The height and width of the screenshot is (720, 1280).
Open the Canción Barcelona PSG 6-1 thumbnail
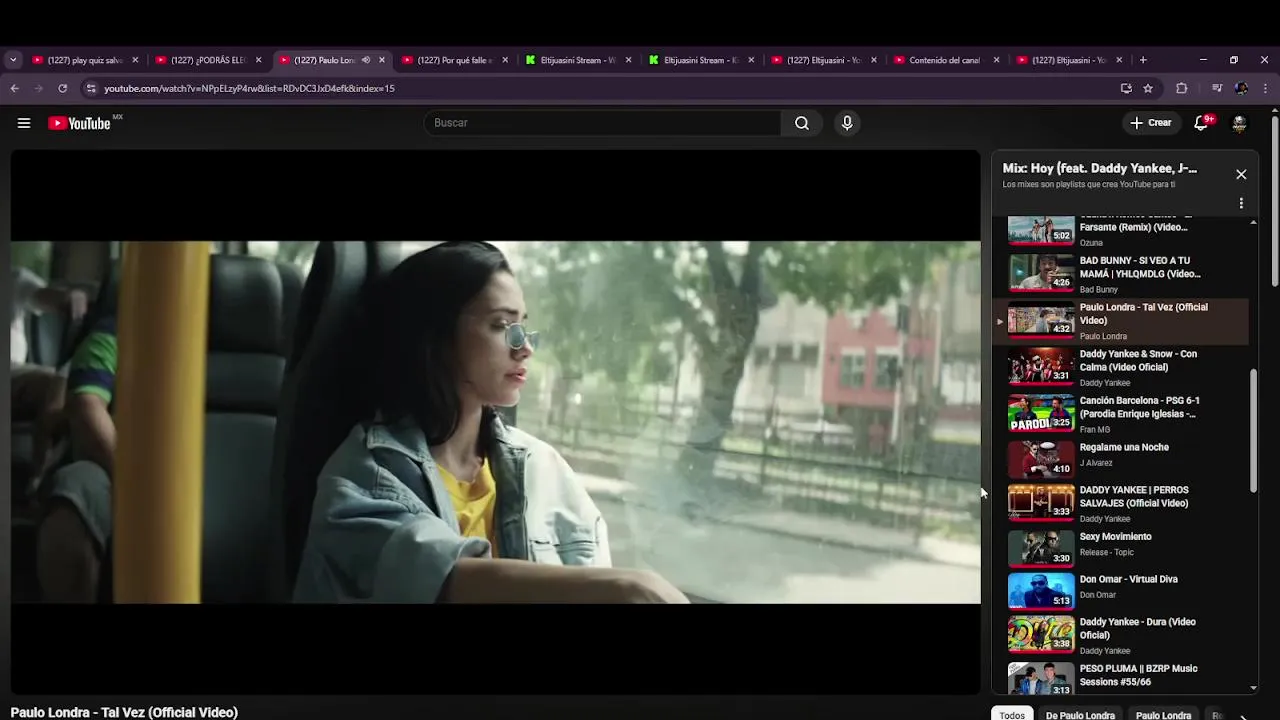point(1041,412)
